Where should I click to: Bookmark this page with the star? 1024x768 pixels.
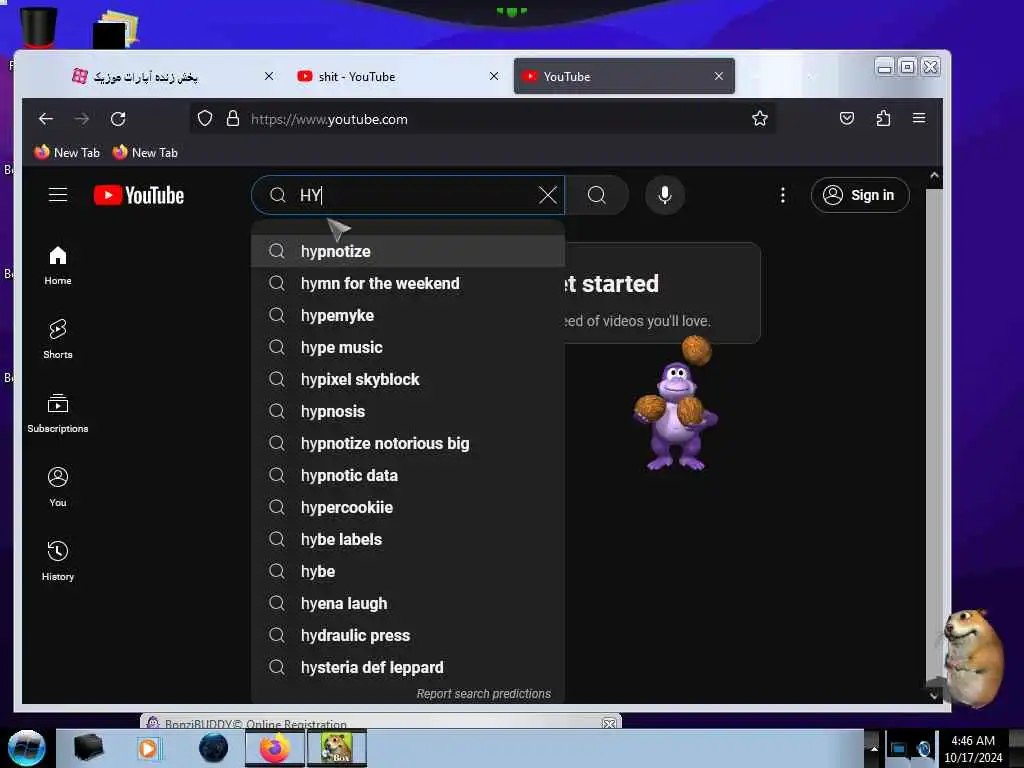click(760, 119)
